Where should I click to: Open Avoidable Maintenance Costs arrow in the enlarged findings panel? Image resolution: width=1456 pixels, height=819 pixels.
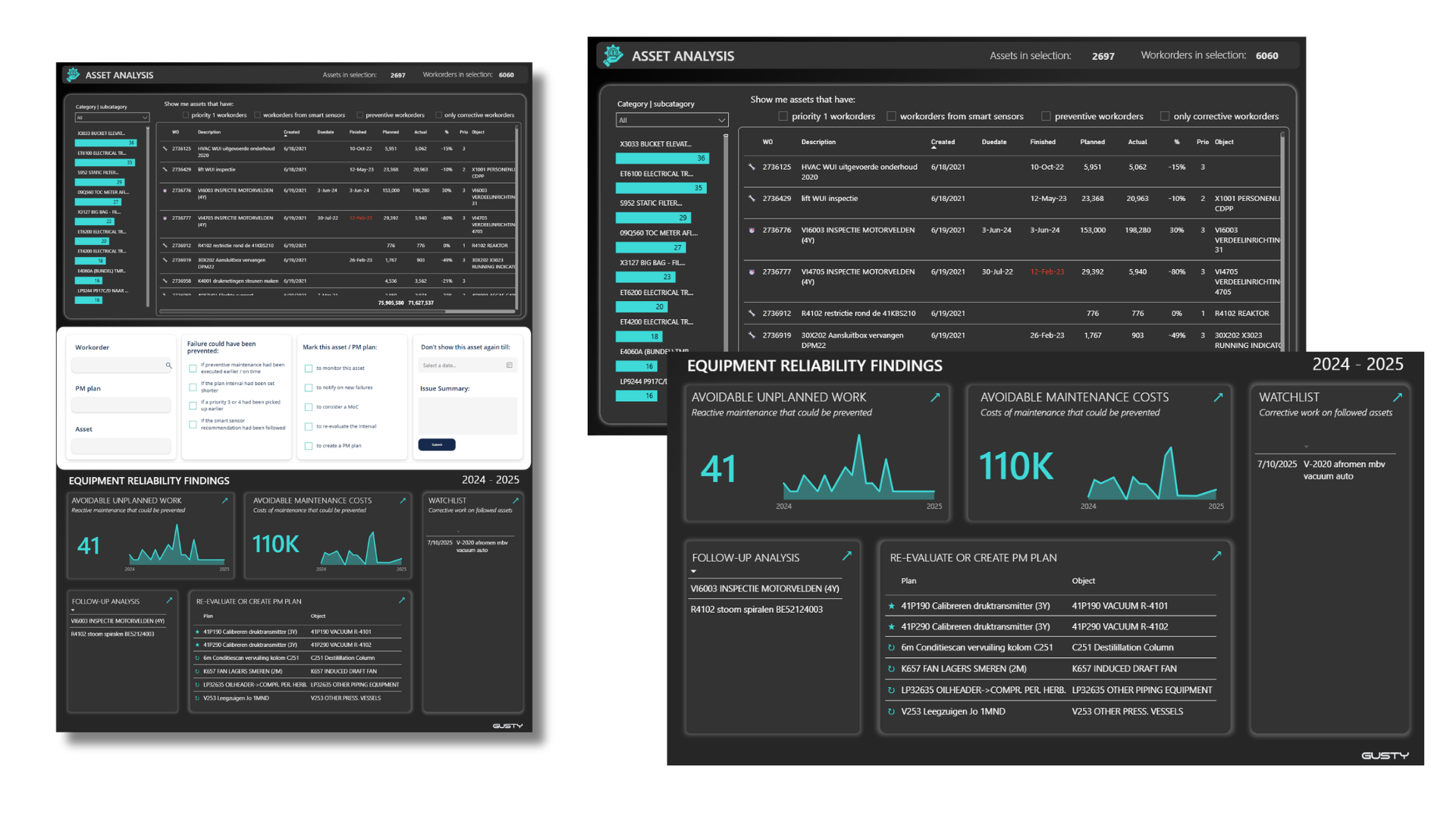click(x=1218, y=397)
